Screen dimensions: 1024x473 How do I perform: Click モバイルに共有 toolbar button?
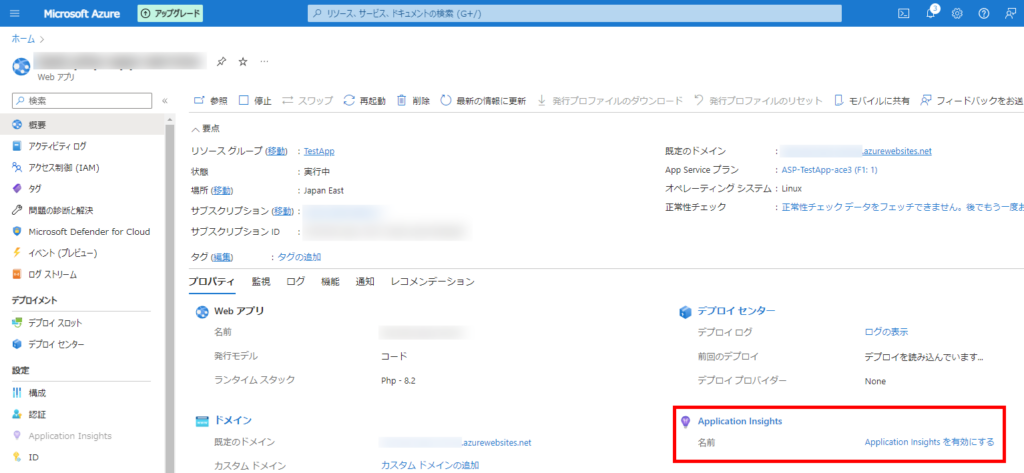872,101
